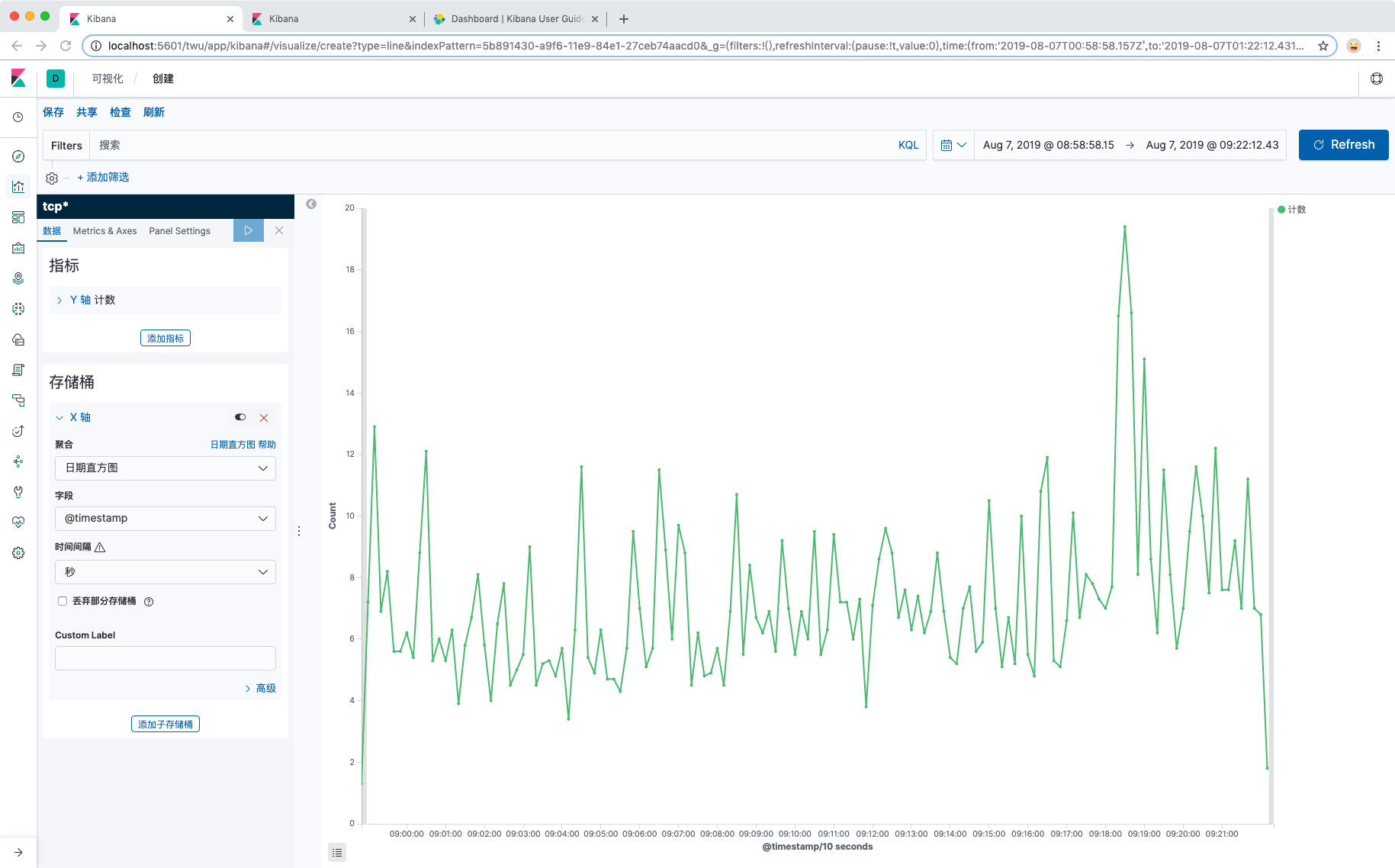The height and width of the screenshot is (868, 1395).
Task: Click the 刷新 menu item
Action: tap(154, 112)
